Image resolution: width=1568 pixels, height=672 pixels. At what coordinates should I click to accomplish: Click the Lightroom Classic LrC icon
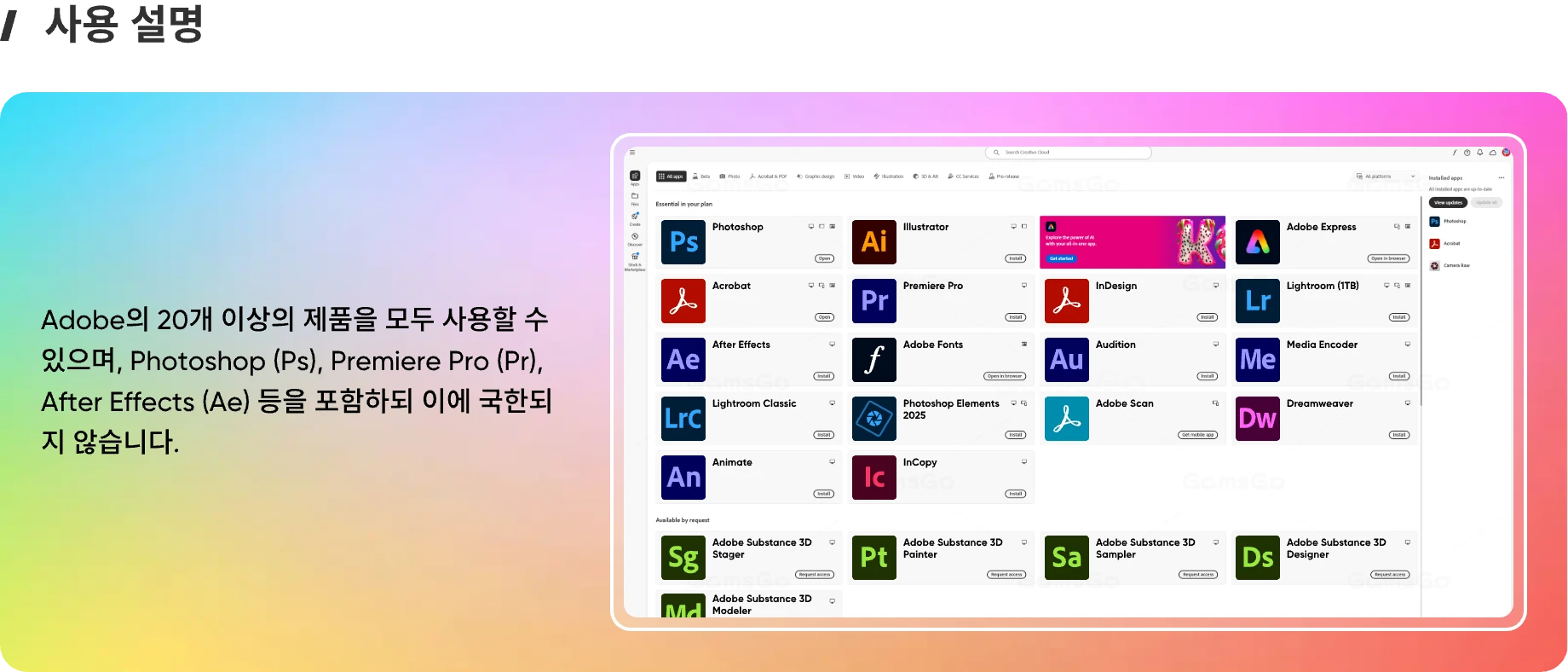(683, 419)
